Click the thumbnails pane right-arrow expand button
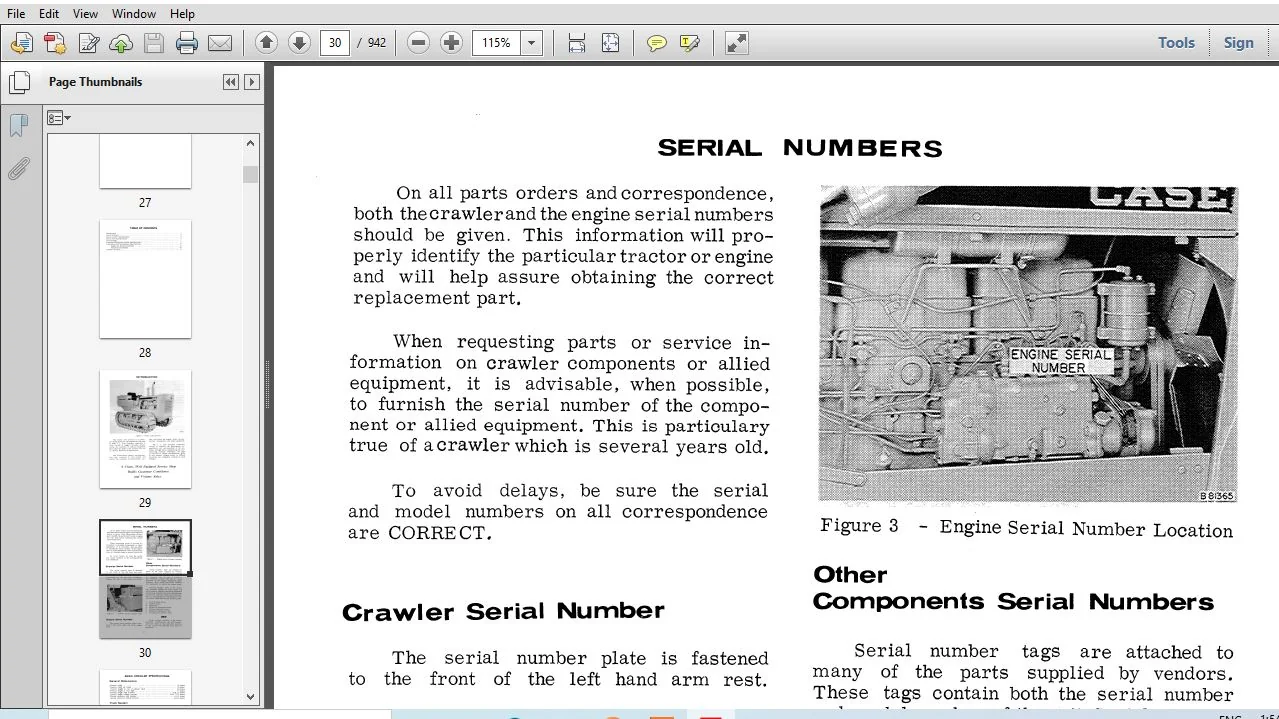The width and height of the screenshot is (1279, 719). [x=251, y=82]
